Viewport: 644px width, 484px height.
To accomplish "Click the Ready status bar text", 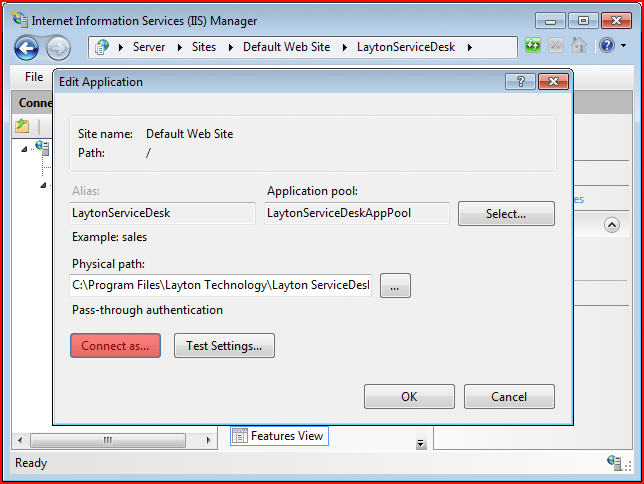I will pyautogui.click(x=31, y=463).
